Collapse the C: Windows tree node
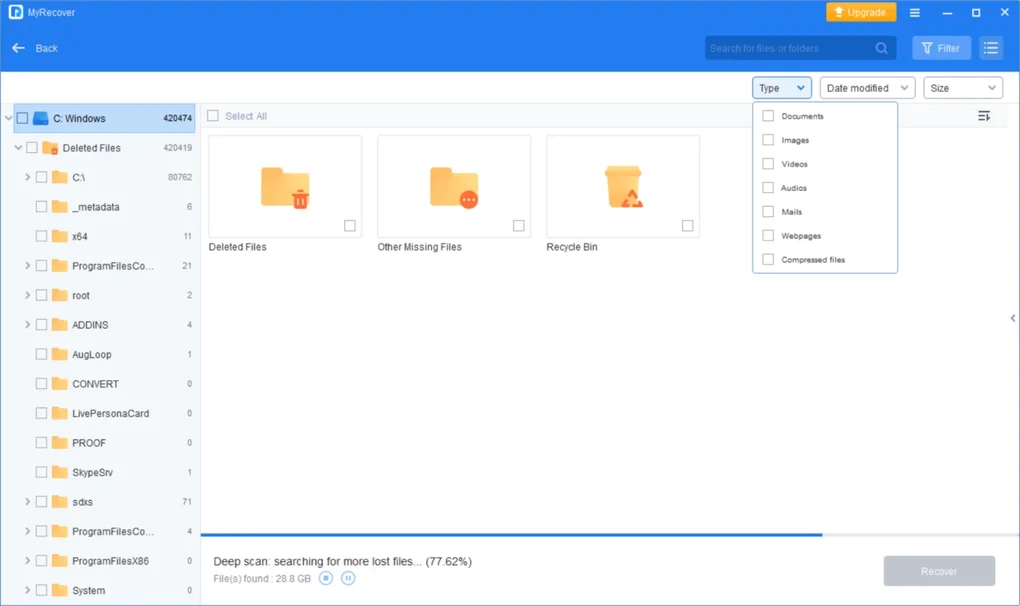The image size is (1020, 606). click(8, 118)
